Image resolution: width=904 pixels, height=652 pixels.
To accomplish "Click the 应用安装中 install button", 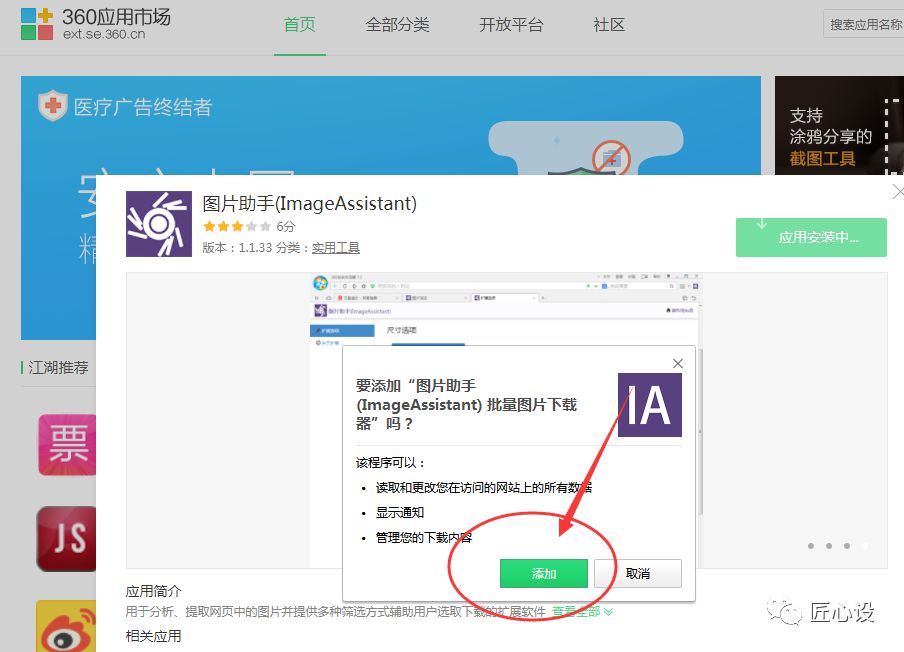I will [x=811, y=237].
